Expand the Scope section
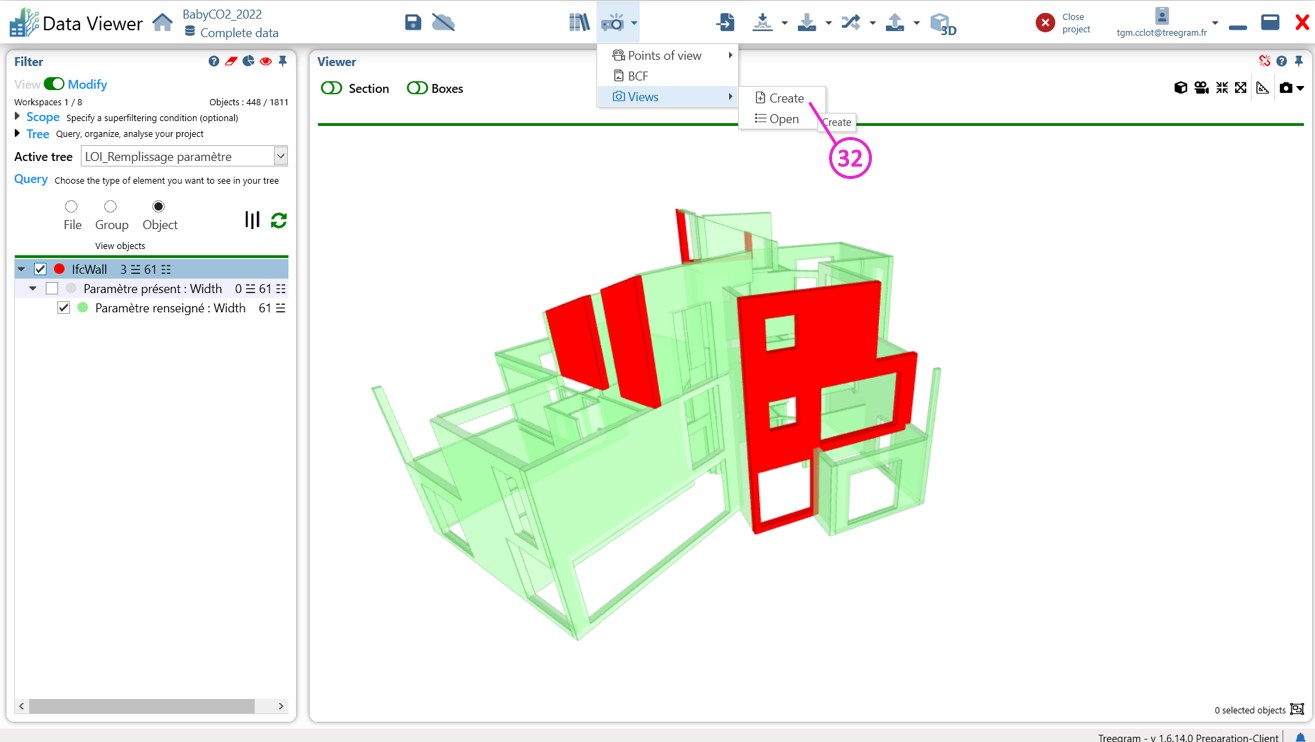1315x742 pixels. point(18,117)
